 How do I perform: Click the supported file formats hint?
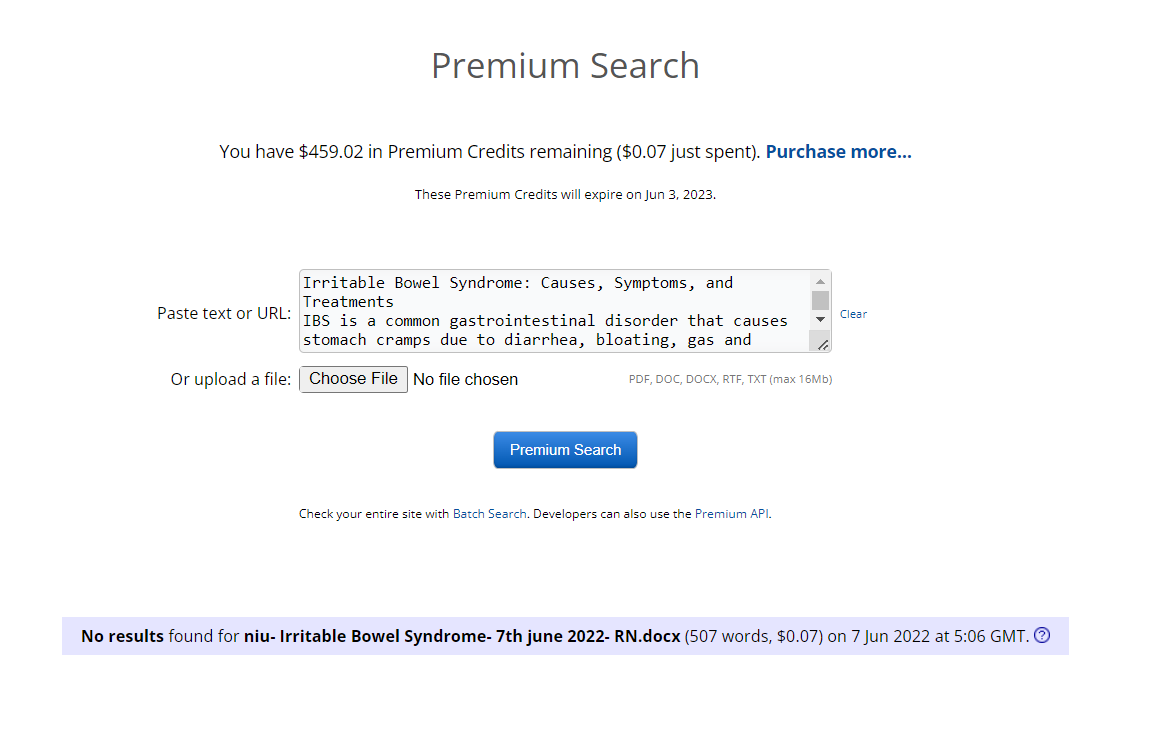[730, 380]
